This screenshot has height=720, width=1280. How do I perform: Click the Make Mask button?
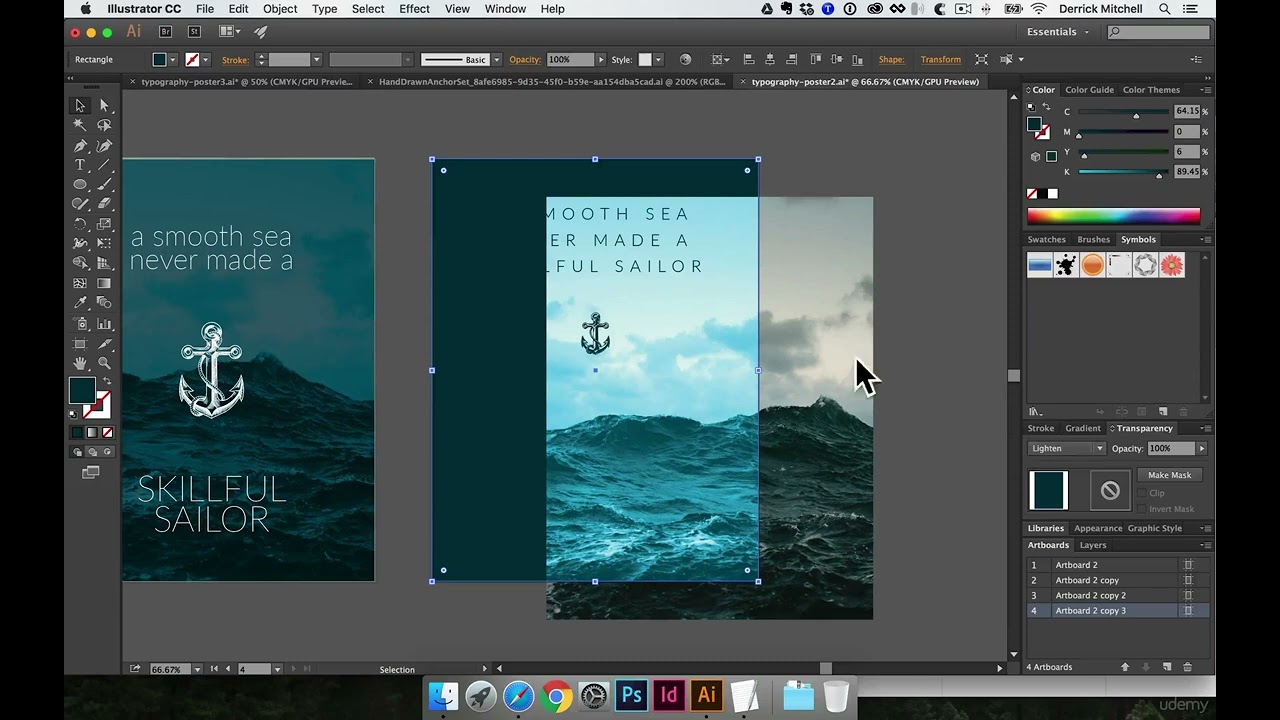pyautogui.click(x=1169, y=475)
